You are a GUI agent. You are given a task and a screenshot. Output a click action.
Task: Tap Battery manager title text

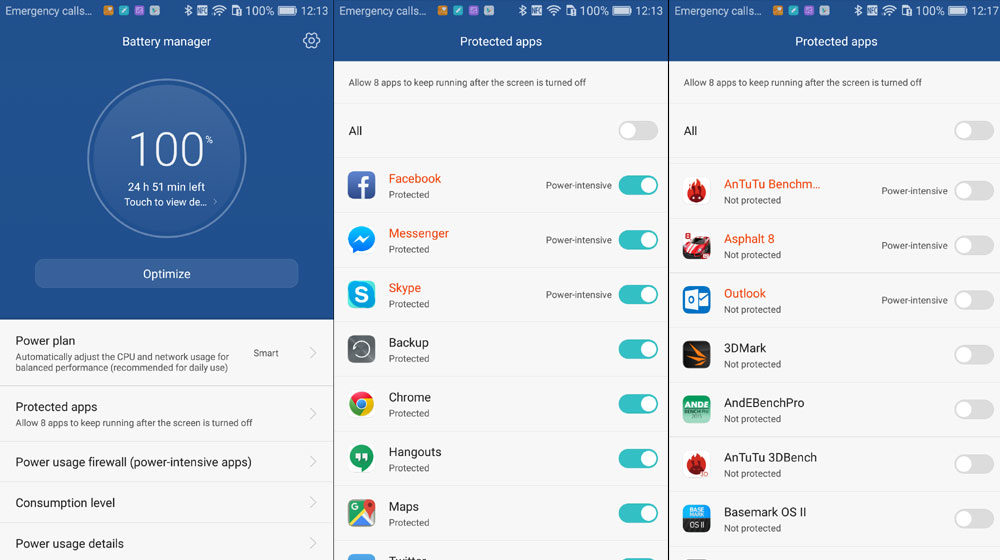coord(166,41)
